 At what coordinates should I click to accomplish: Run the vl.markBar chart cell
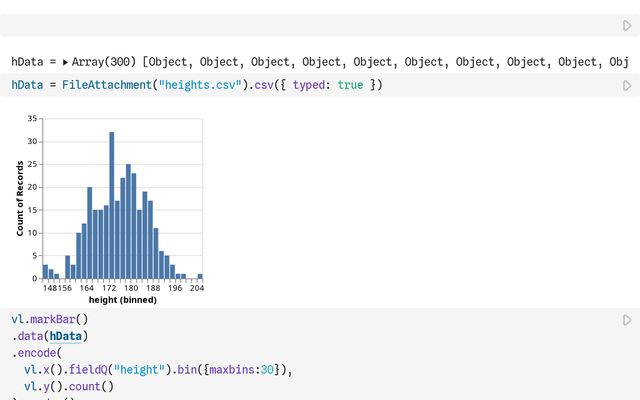click(x=627, y=320)
